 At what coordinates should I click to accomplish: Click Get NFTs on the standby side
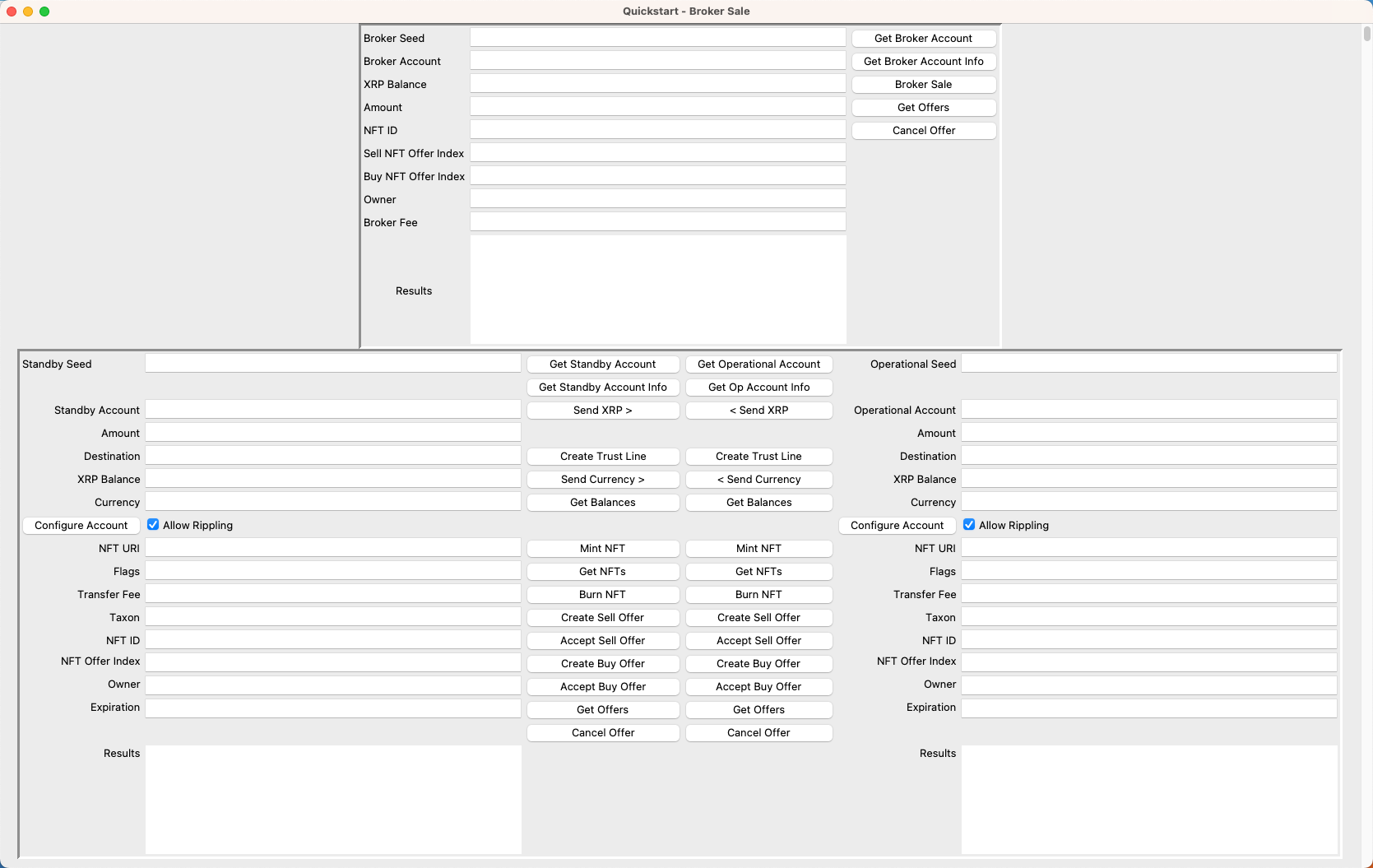[603, 571]
